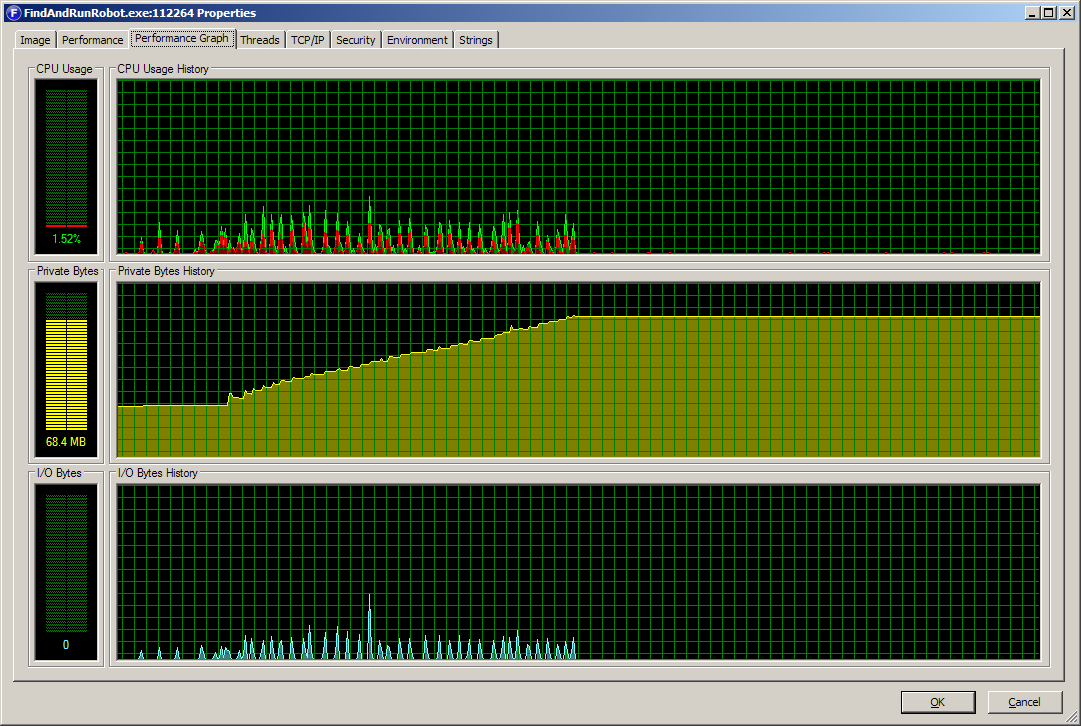This screenshot has height=726, width=1081.
Task: Open the Strings tab
Action: click(x=475, y=39)
